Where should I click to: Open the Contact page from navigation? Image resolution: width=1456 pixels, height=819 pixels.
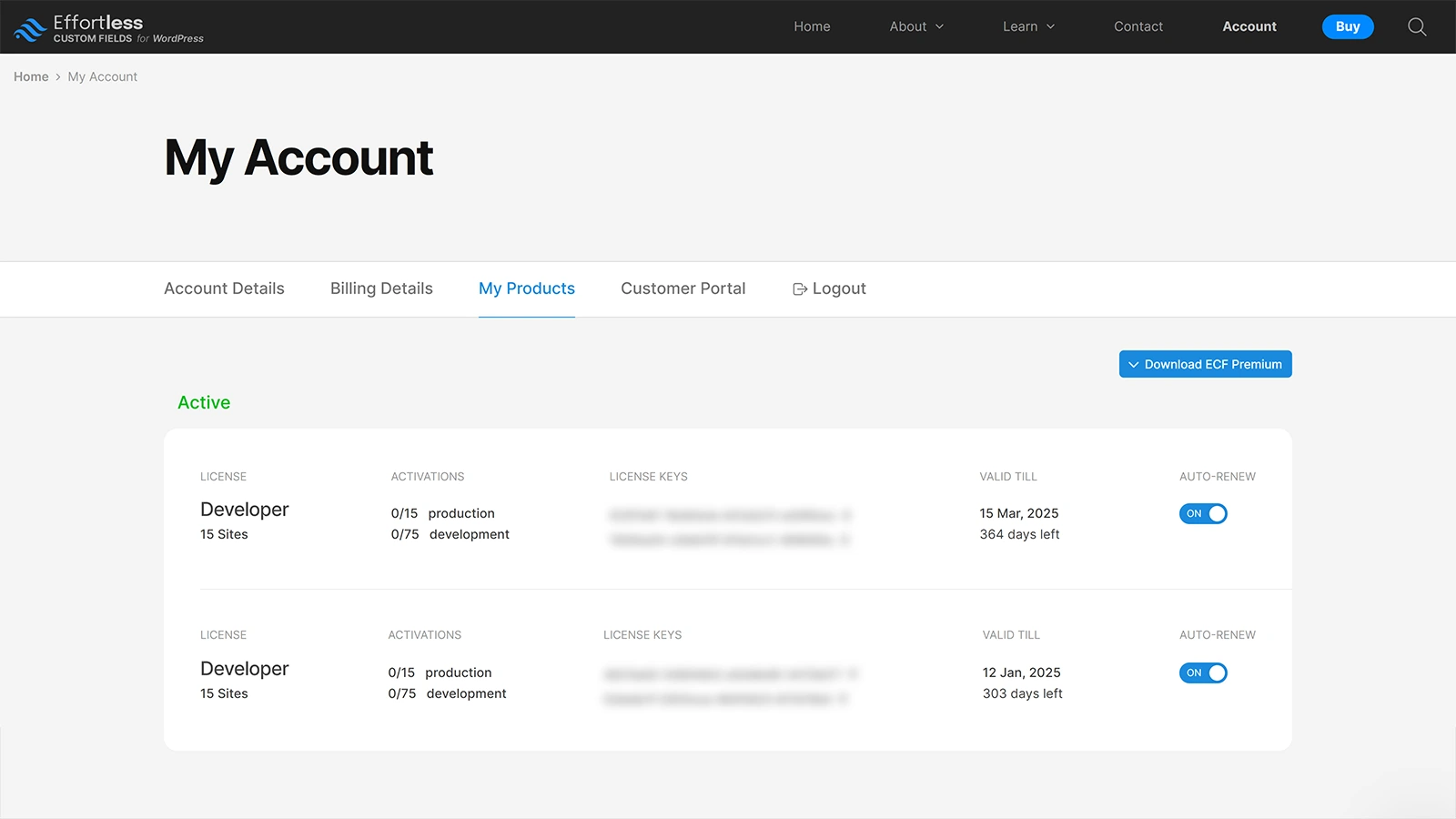point(1137,26)
